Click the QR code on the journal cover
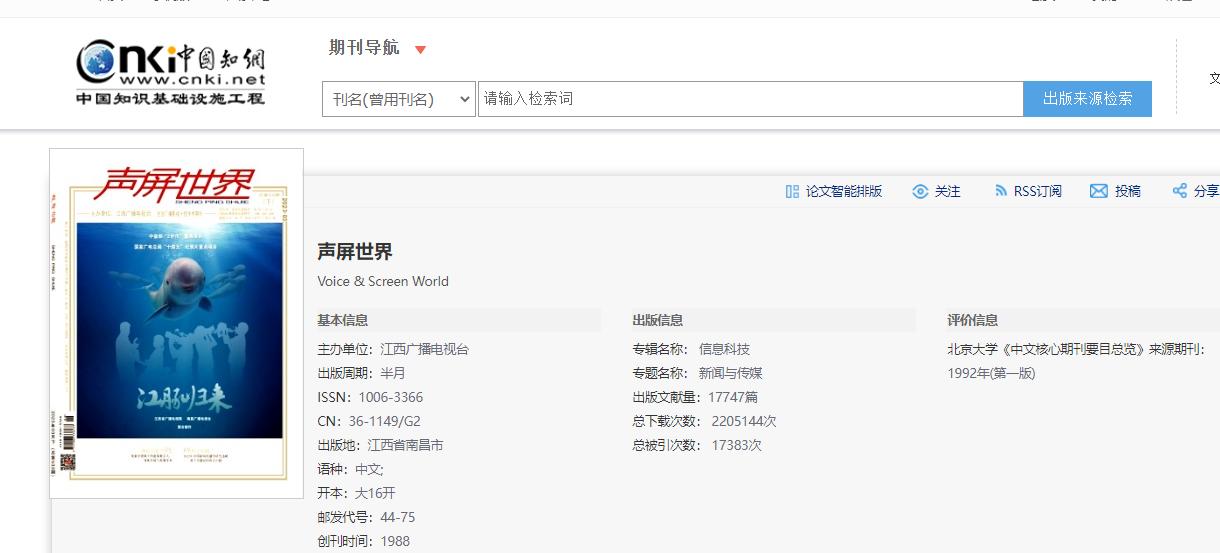The height and width of the screenshot is (553, 1220). [68, 462]
